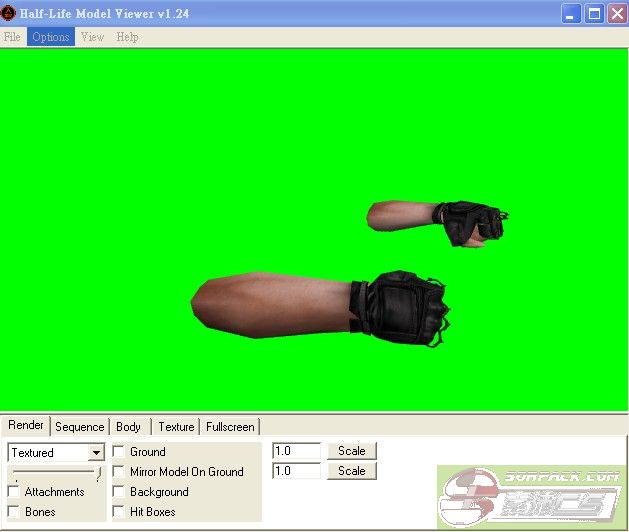Viewport: 629px width, 532px height.
Task: Enable the Background checkbox
Action: (119, 492)
